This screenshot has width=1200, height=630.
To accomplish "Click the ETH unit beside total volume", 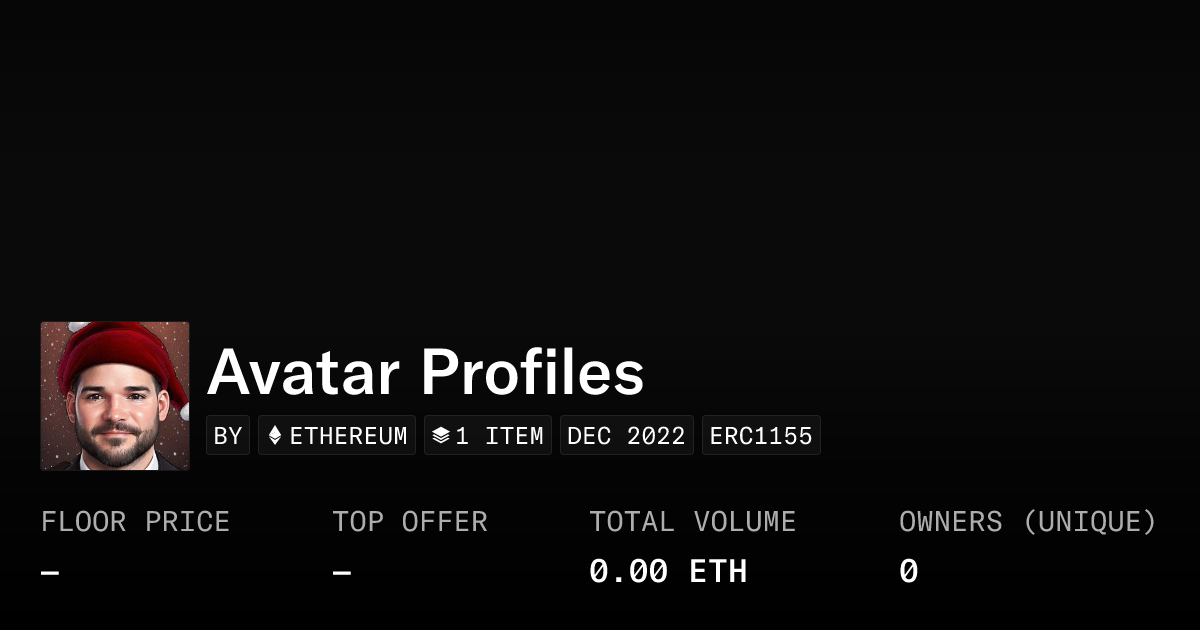I will tap(718, 572).
